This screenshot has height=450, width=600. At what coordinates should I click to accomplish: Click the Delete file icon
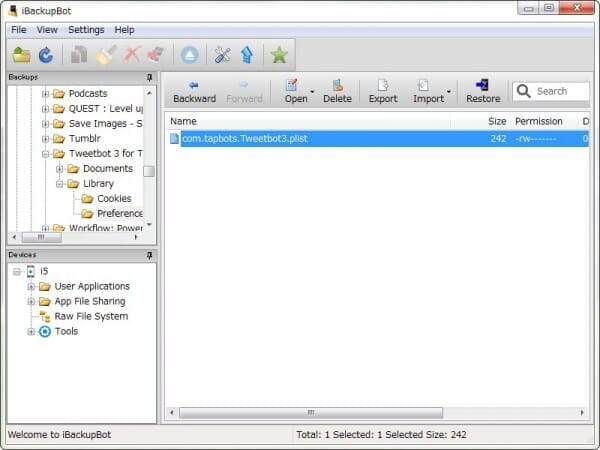click(x=337, y=91)
